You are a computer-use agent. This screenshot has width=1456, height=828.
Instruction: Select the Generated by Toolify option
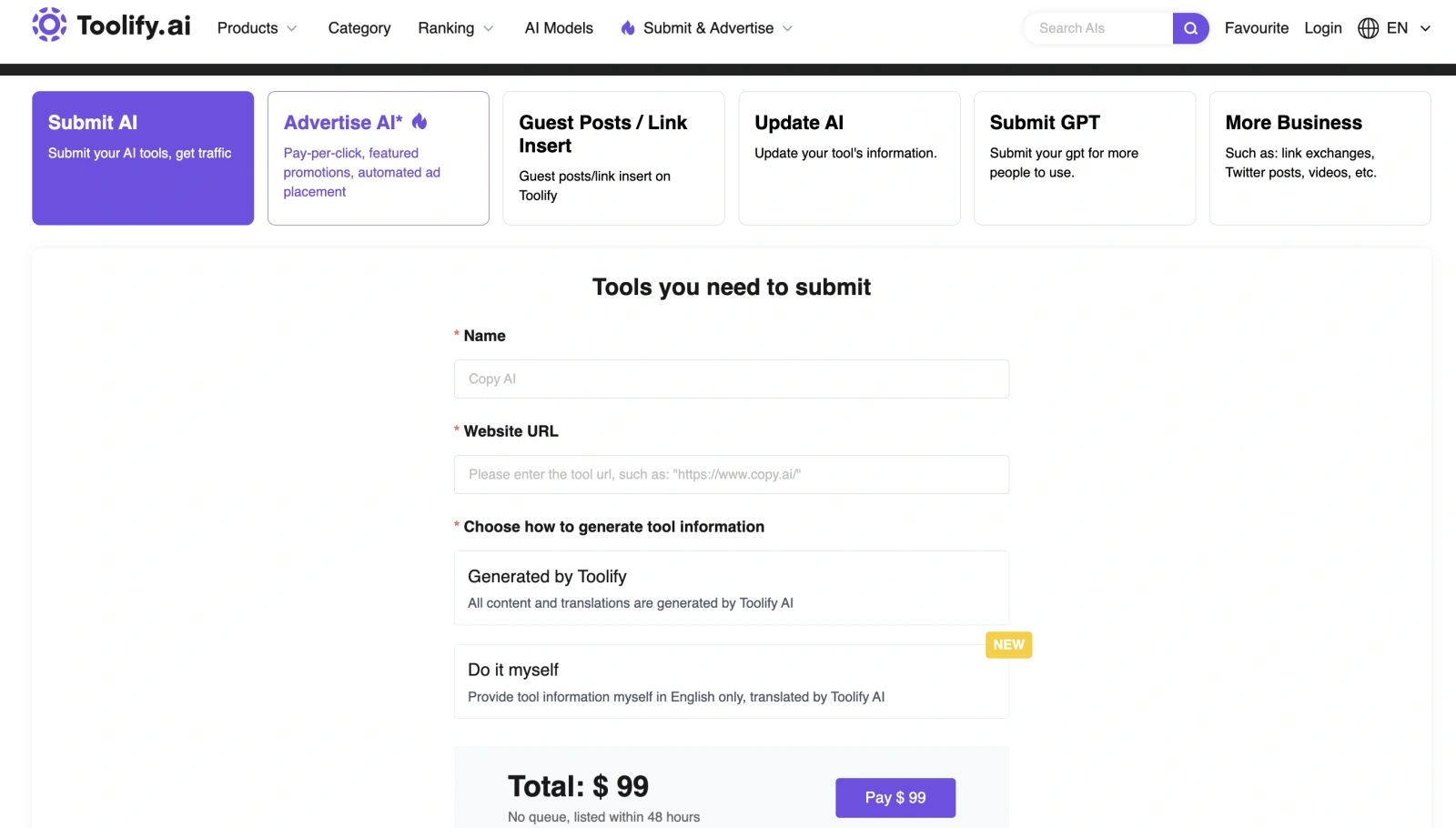(x=731, y=588)
